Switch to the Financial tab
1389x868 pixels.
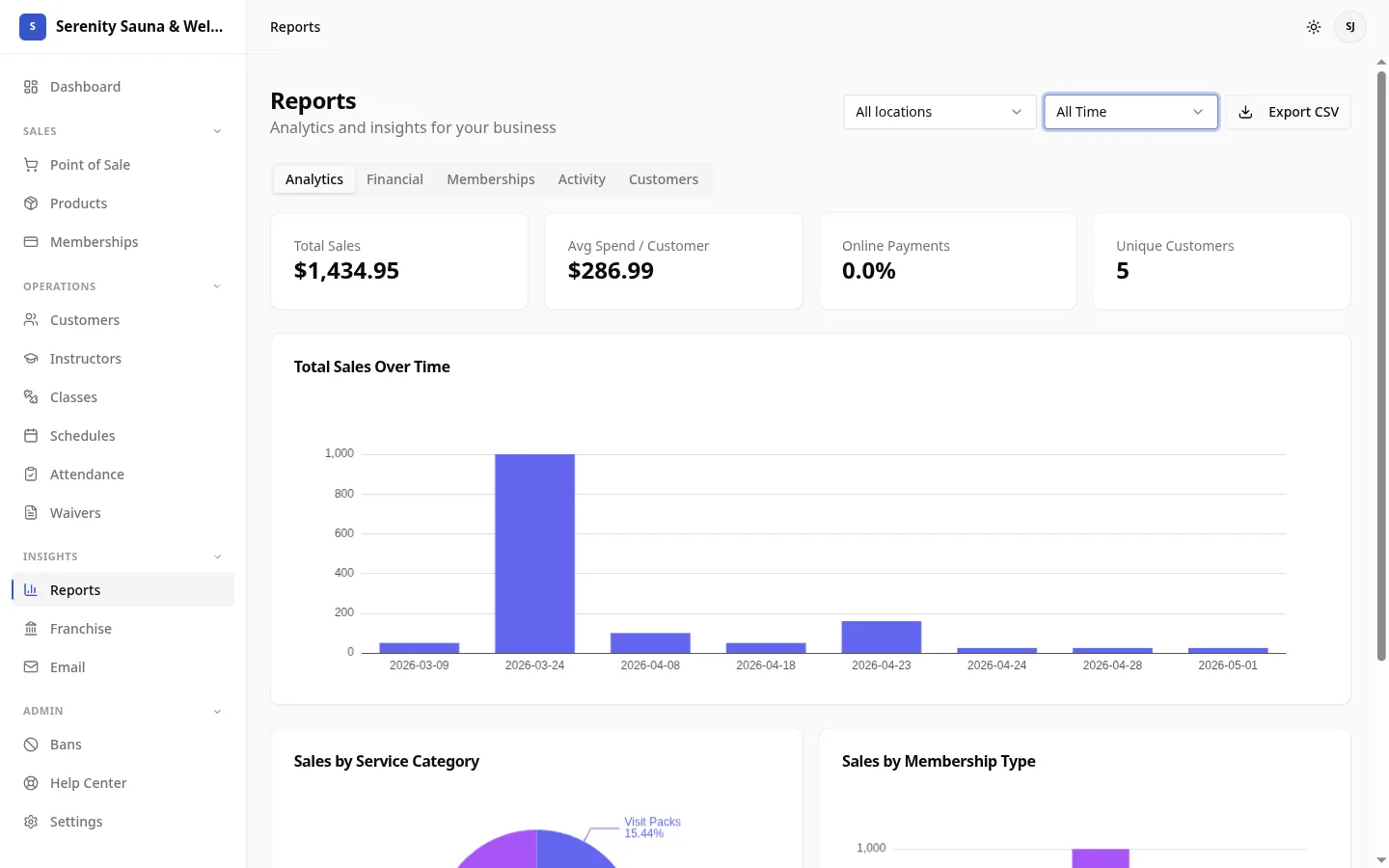click(395, 179)
